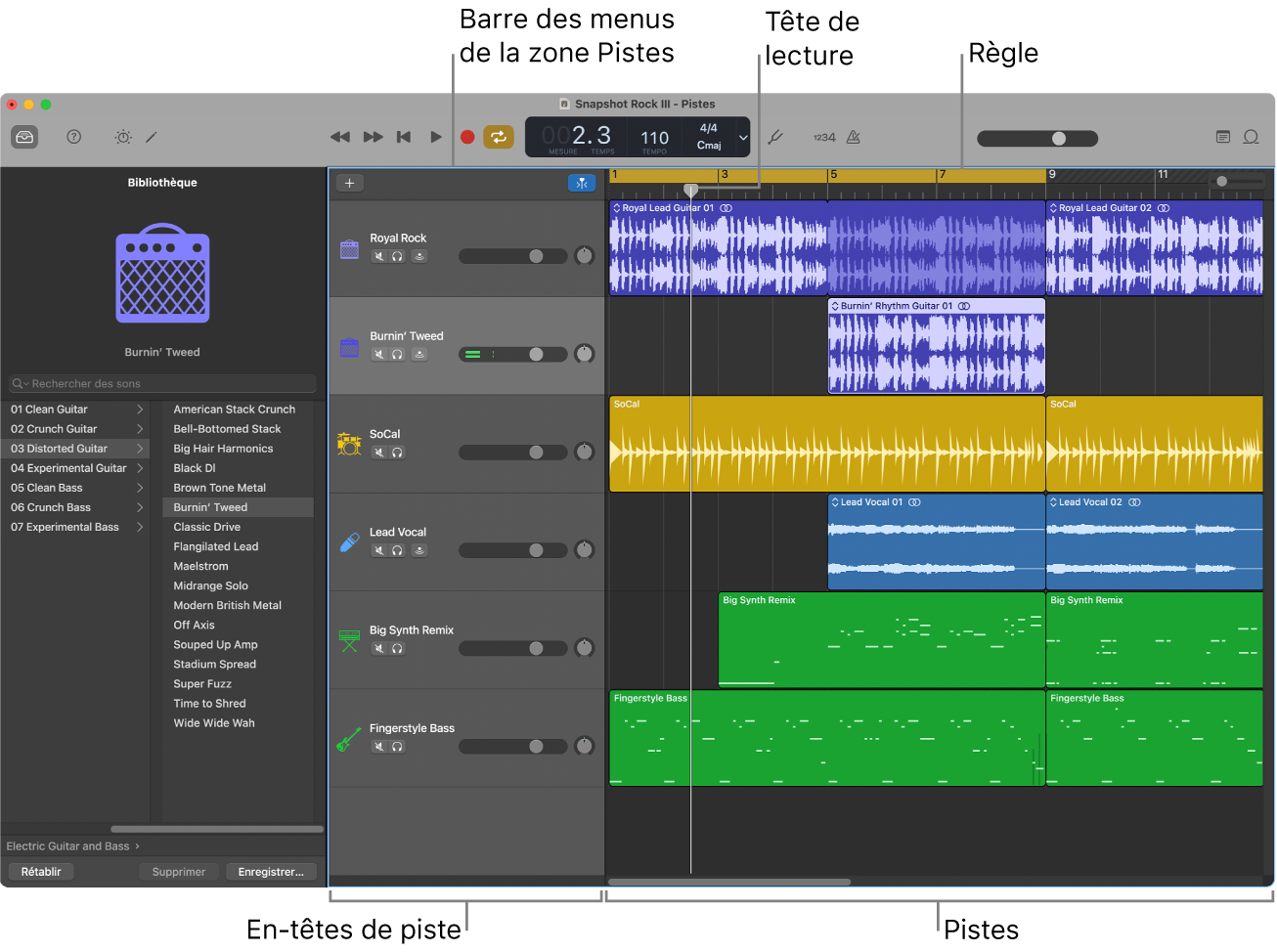Screen dimensions: 1277x952
Task: Click the Rétablir button
Action: (x=41, y=872)
